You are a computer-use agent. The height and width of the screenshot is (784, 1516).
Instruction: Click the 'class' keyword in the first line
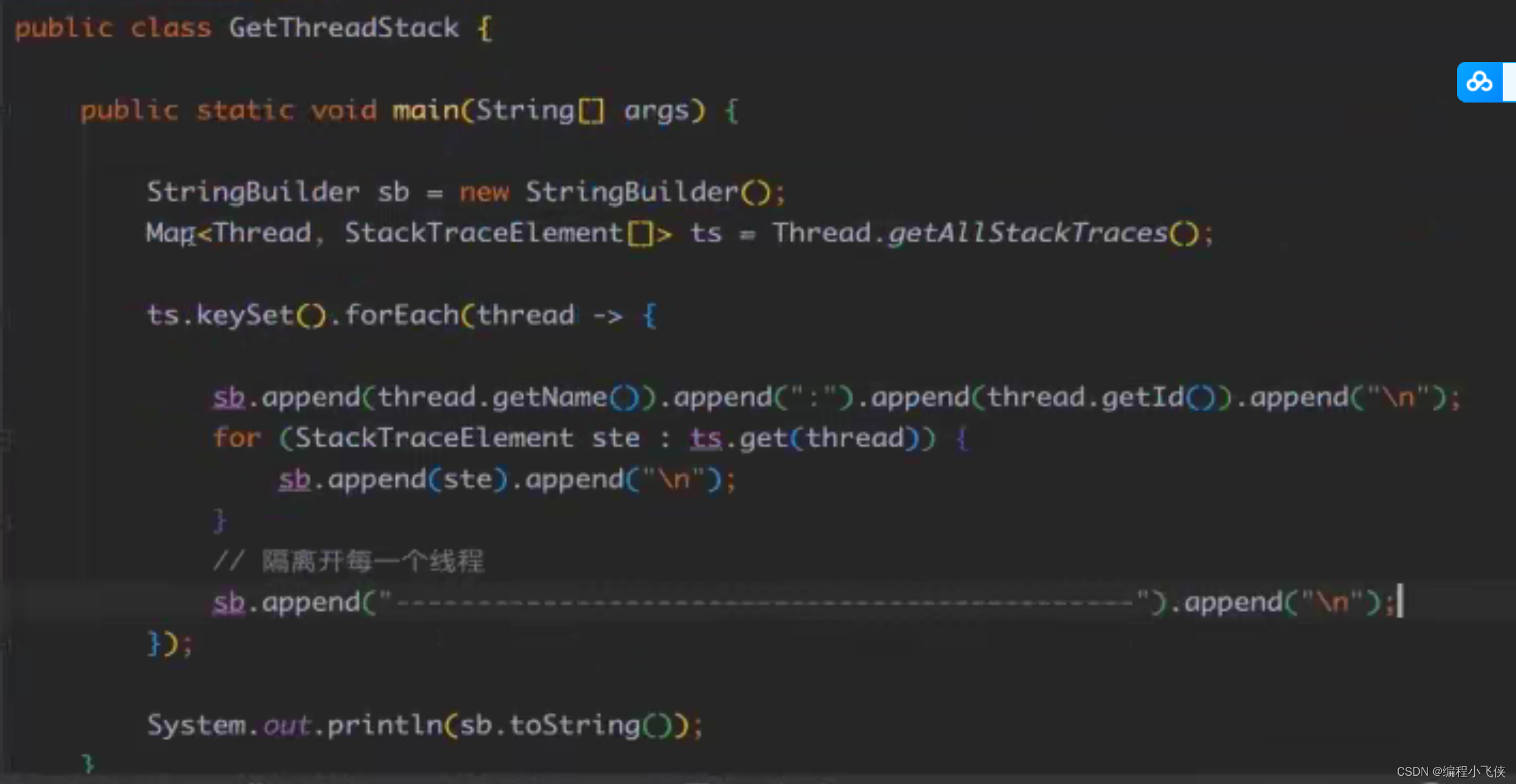coord(171,29)
